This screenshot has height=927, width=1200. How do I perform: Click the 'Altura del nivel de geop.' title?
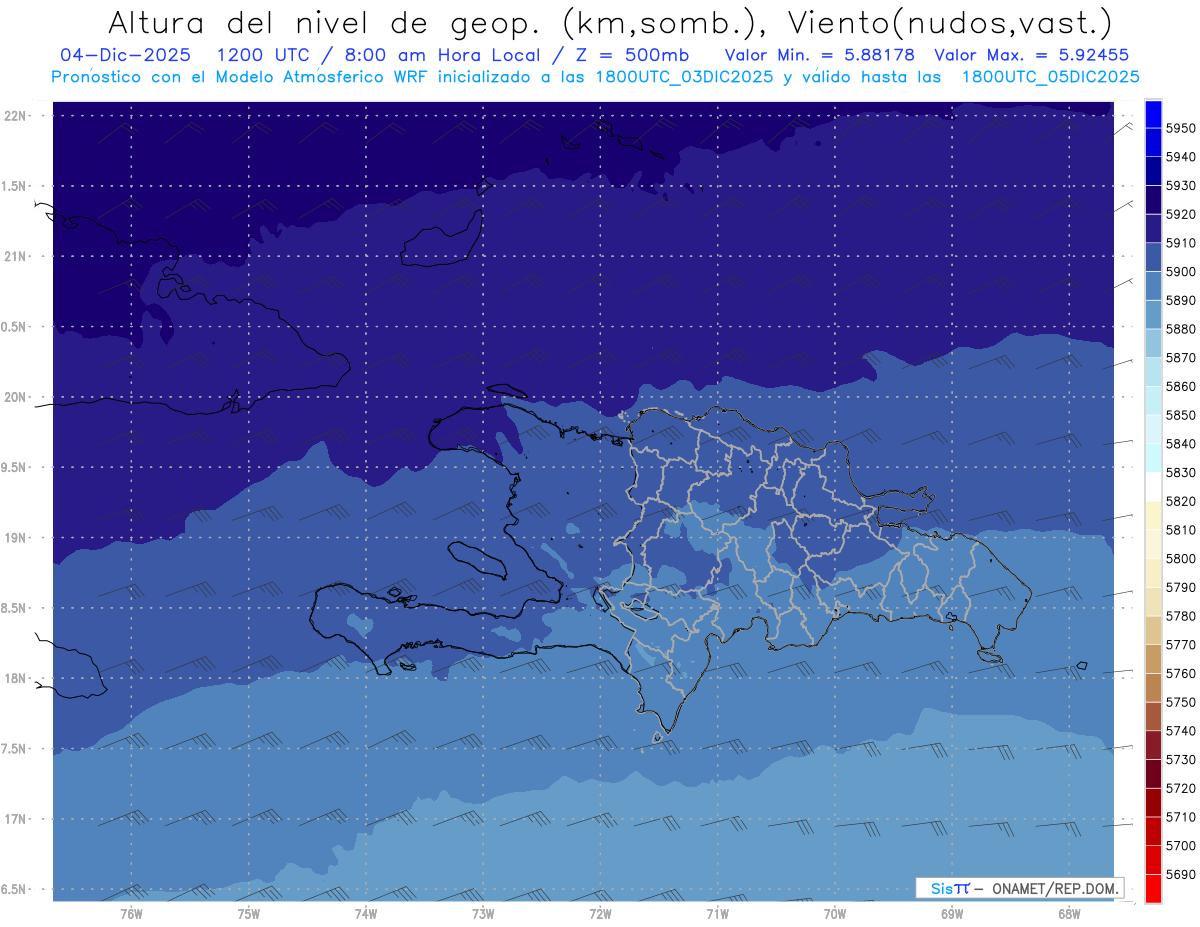click(327, 22)
